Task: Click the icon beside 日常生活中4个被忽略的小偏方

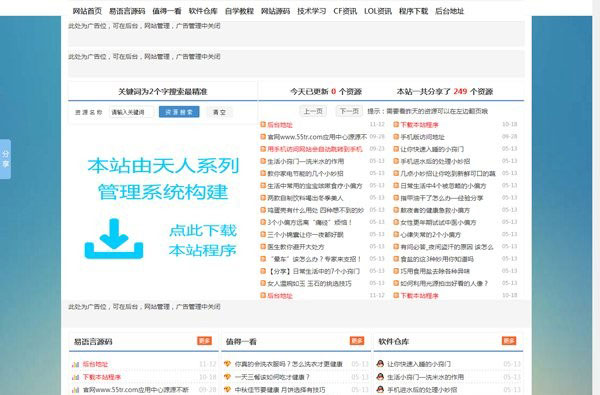Action: coord(396,186)
